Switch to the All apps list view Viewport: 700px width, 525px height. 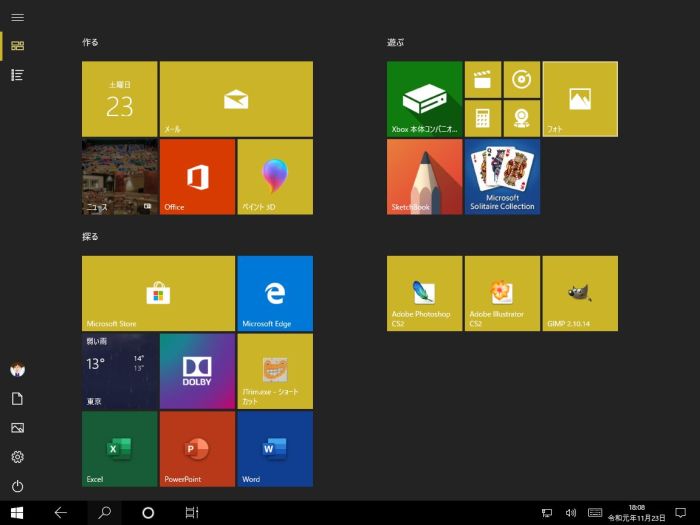click(x=17, y=75)
